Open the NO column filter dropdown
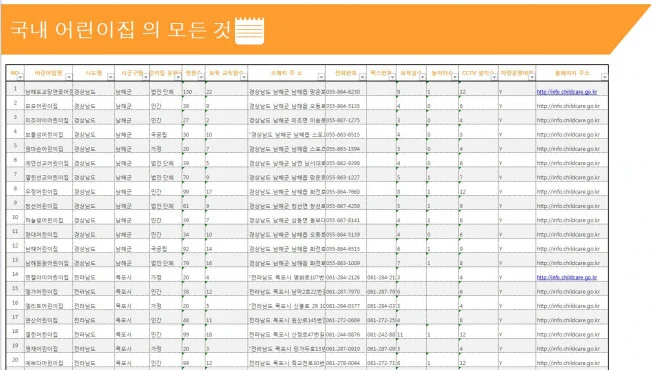This screenshot has height=370, width=652. coord(20,77)
